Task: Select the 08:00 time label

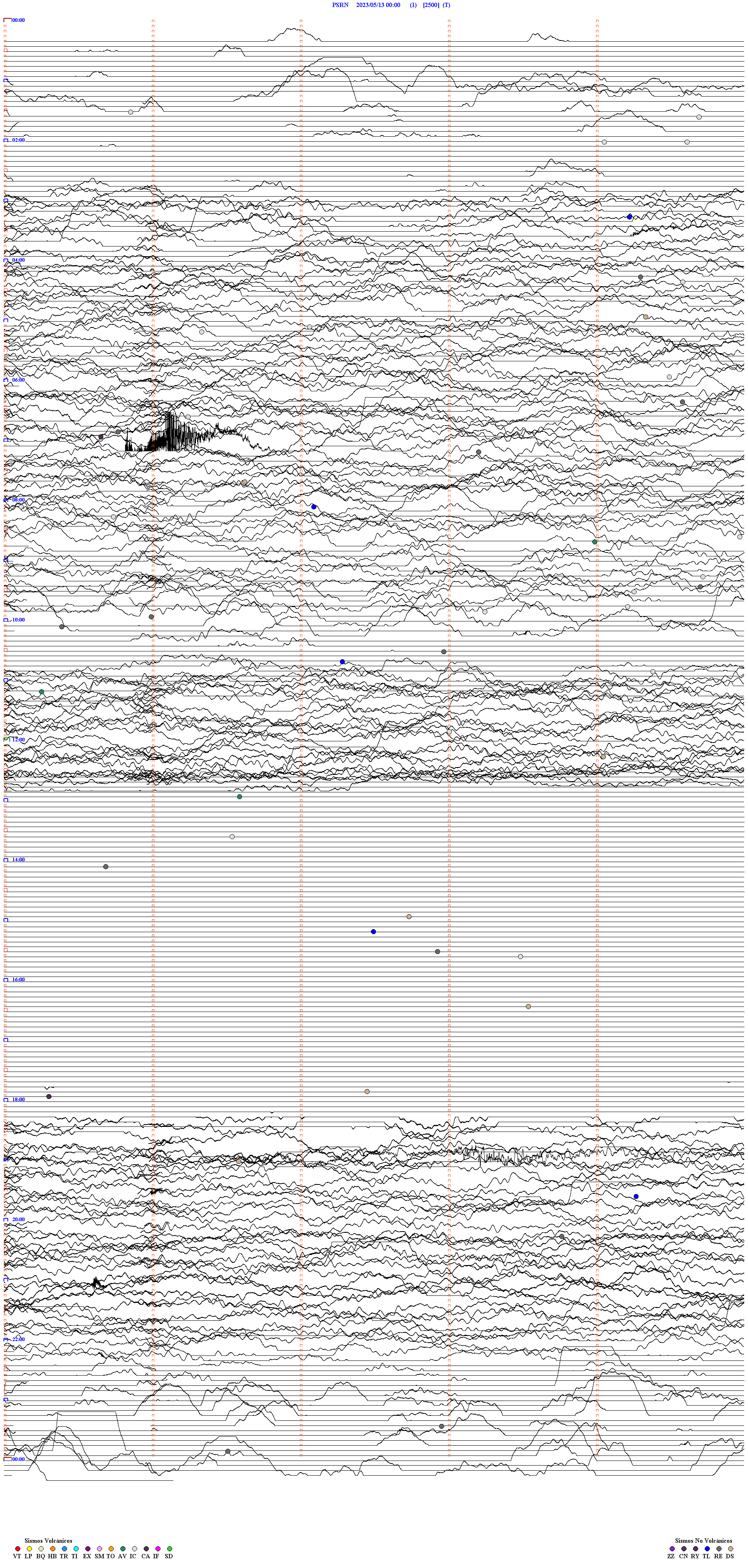Action: (18, 500)
